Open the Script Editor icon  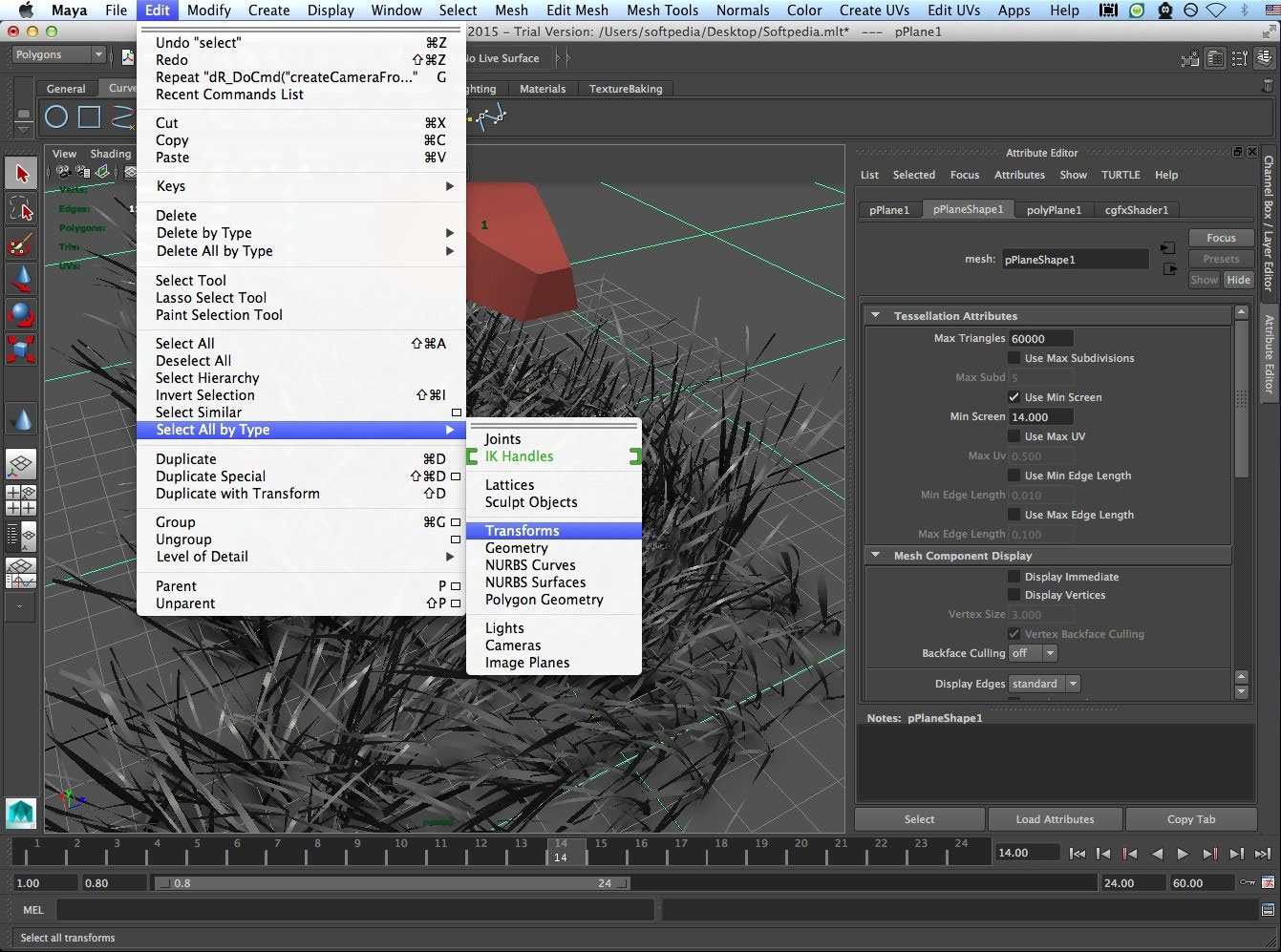tap(1268, 910)
